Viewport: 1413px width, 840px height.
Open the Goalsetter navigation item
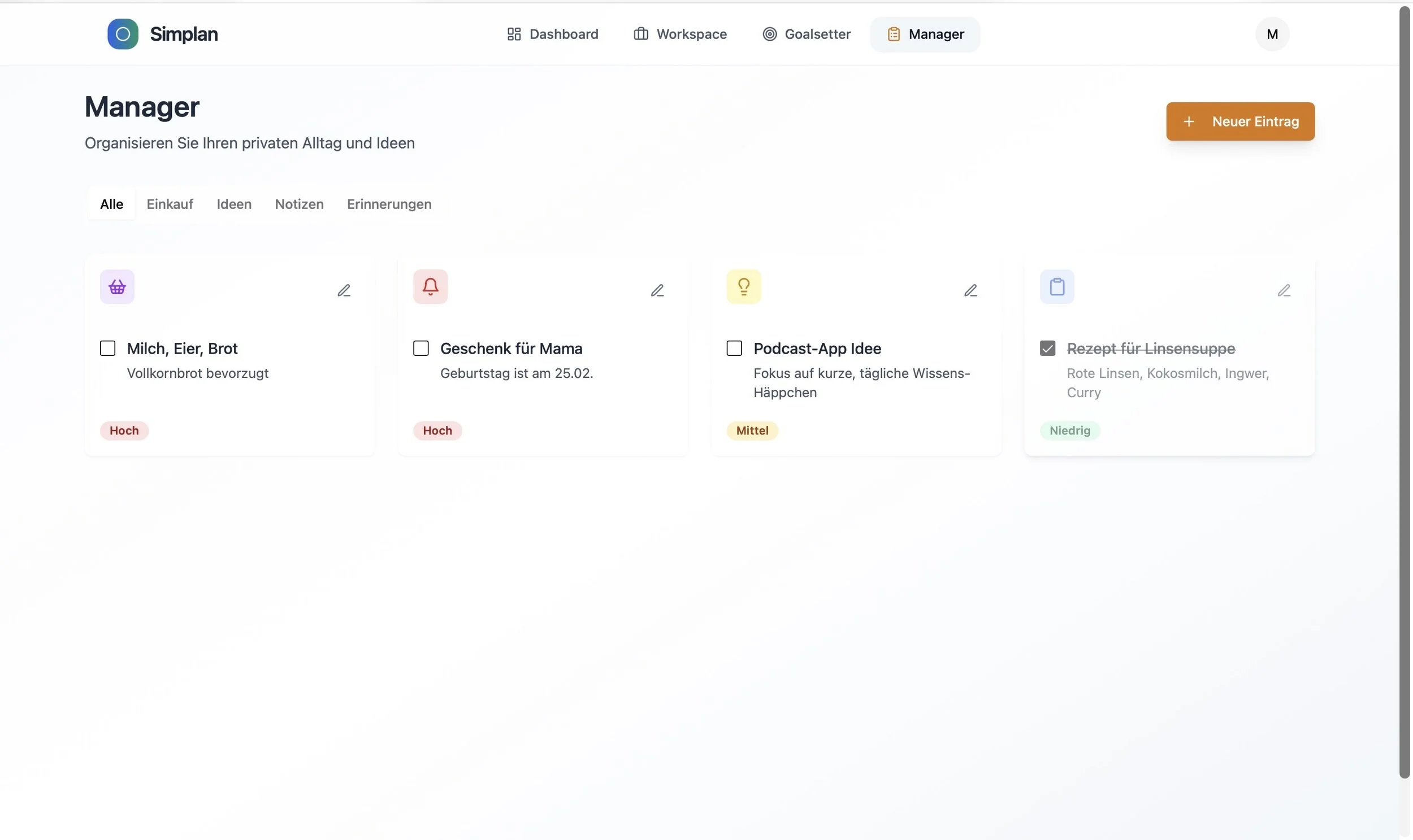805,34
